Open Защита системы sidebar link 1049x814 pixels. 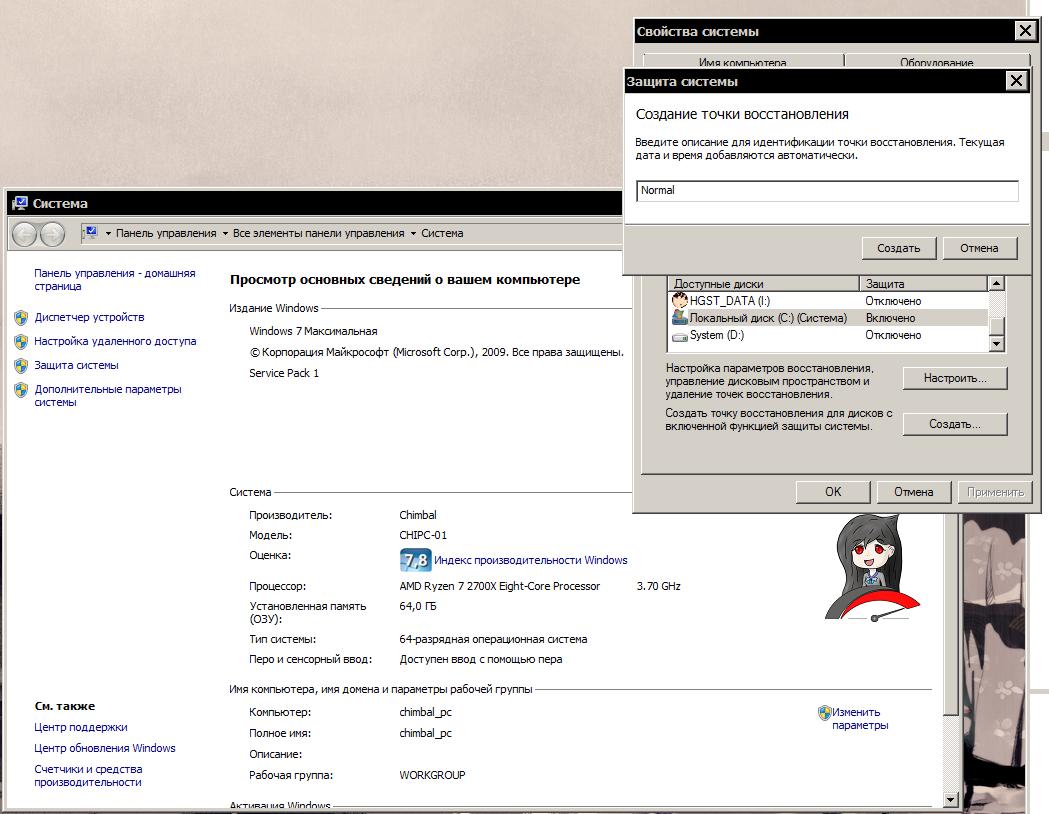click(76, 365)
